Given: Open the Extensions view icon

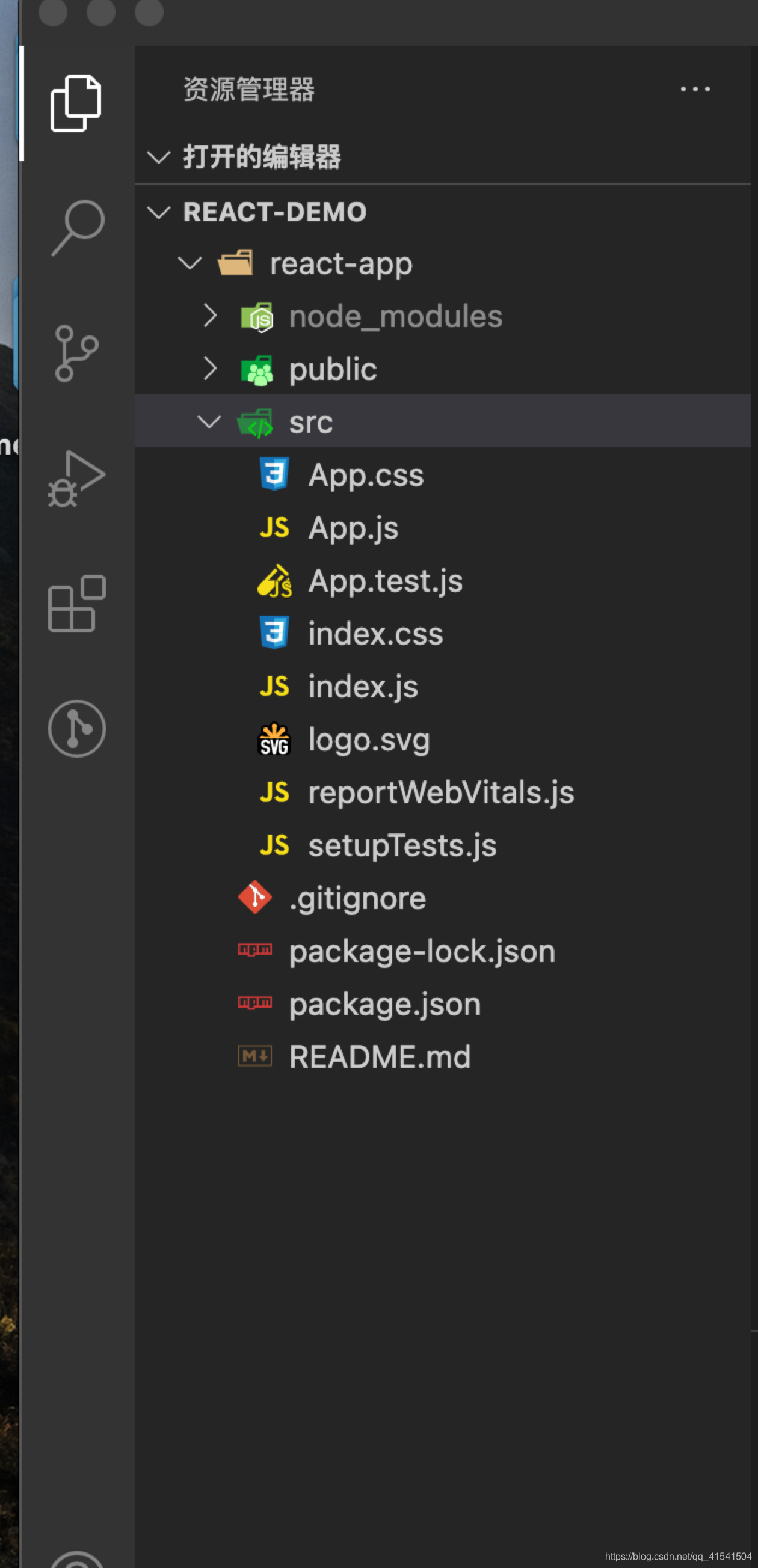Looking at the screenshot, I should point(77,603).
